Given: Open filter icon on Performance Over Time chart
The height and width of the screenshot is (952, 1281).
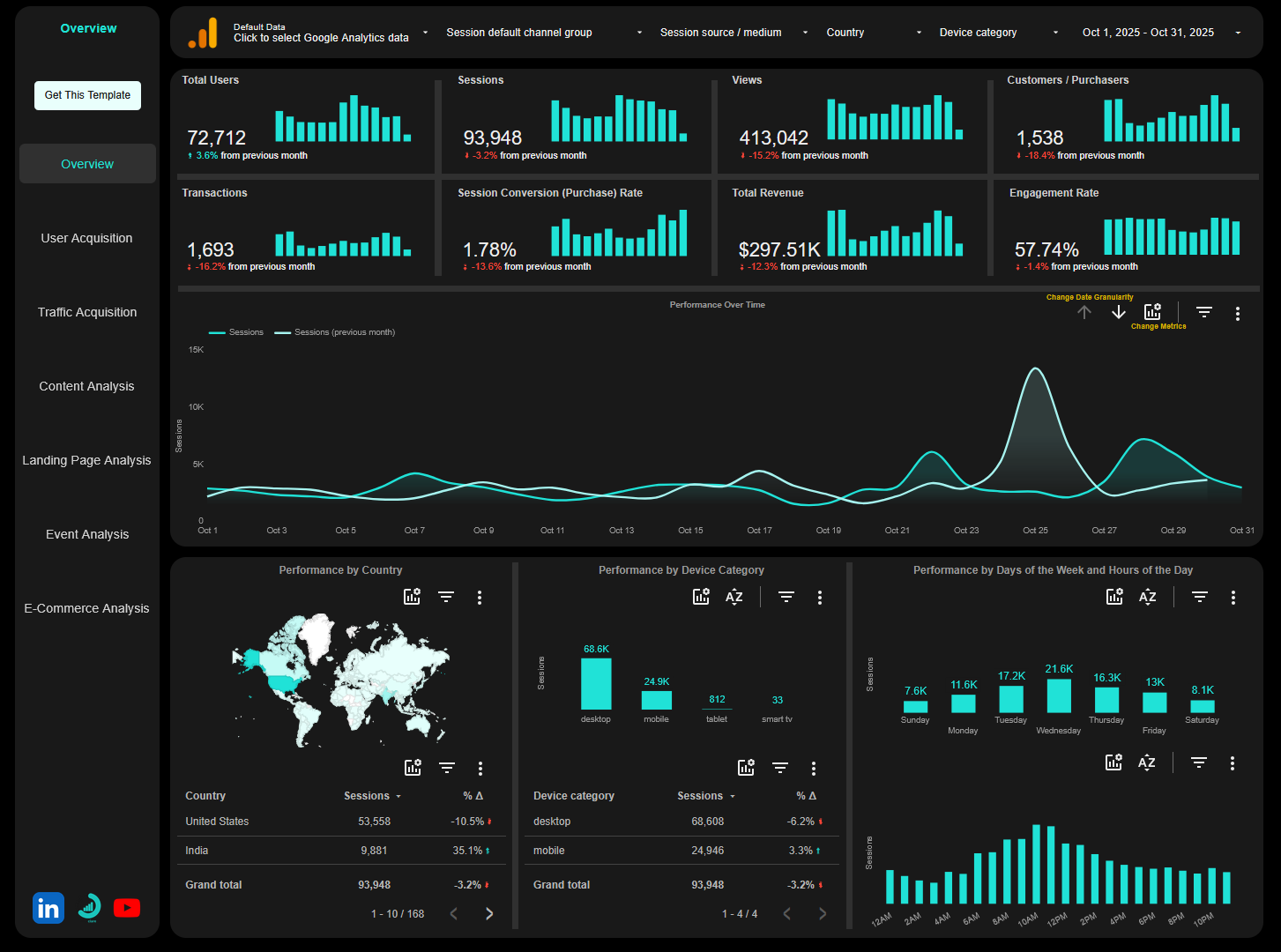Looking at the screenshot, I should 1203,311.
